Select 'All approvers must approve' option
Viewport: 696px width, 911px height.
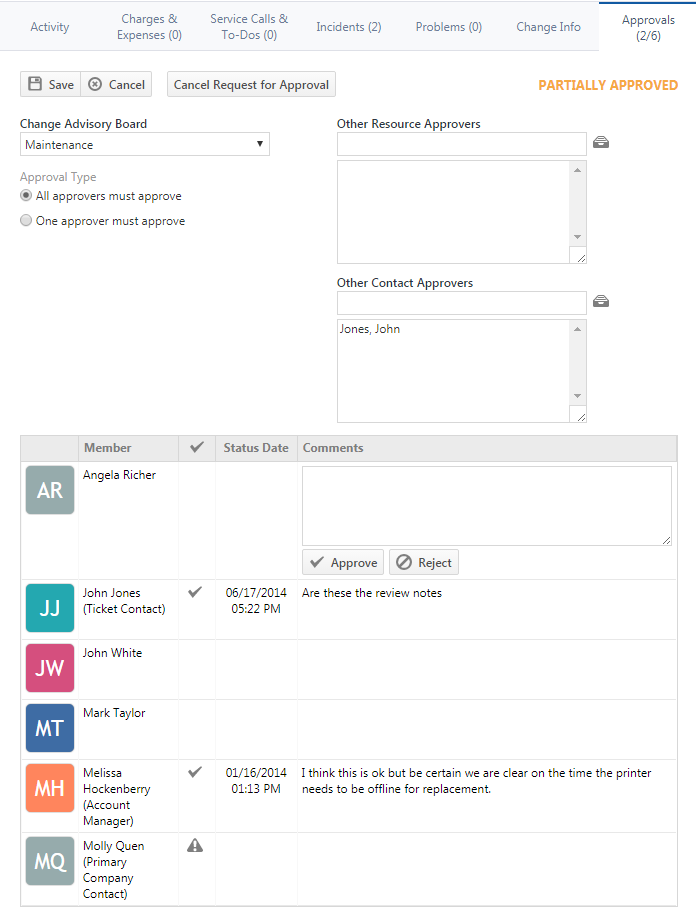27,196
